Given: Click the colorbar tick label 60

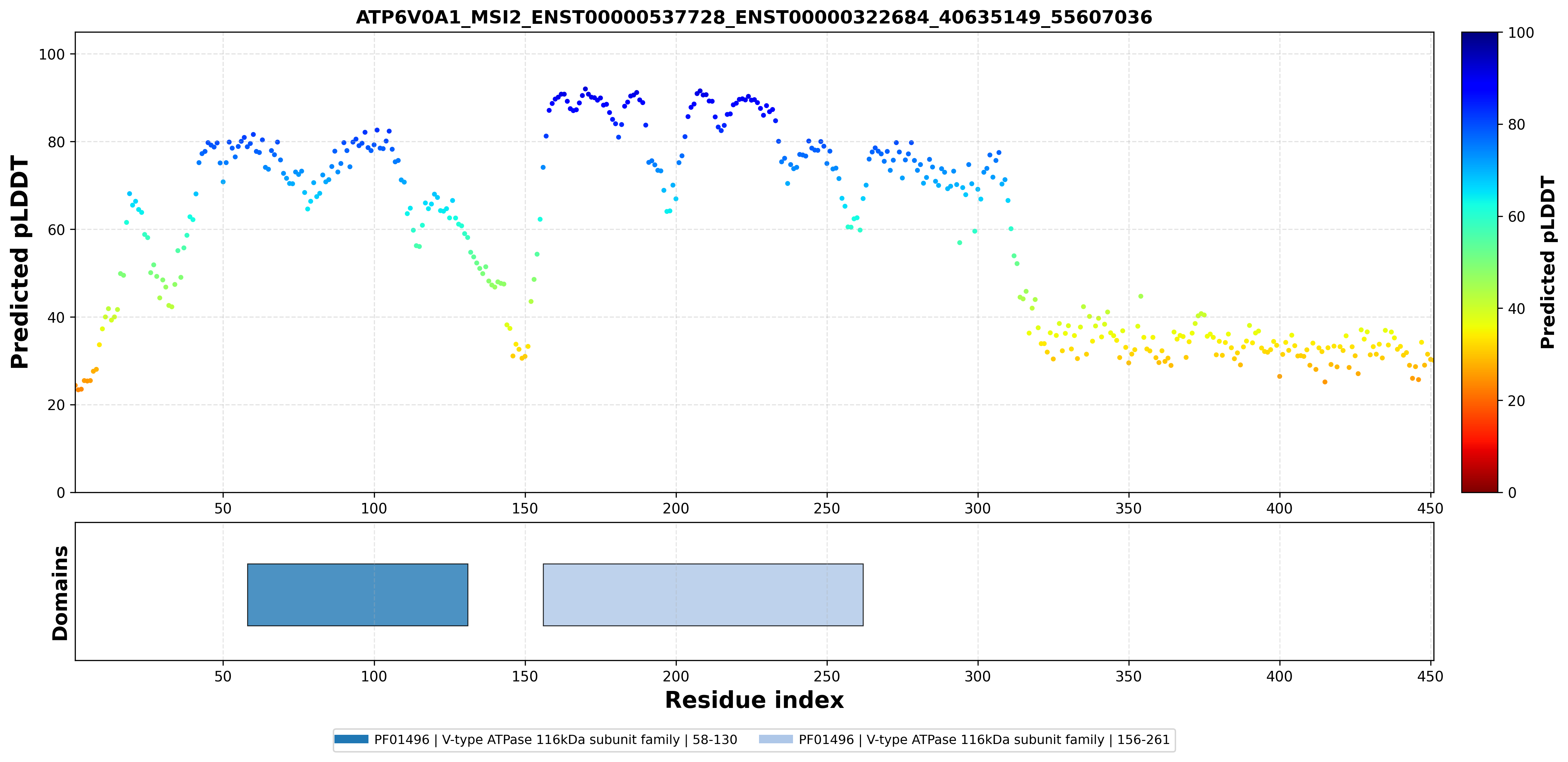Looking at the screenshot, I should [1516, 217].
